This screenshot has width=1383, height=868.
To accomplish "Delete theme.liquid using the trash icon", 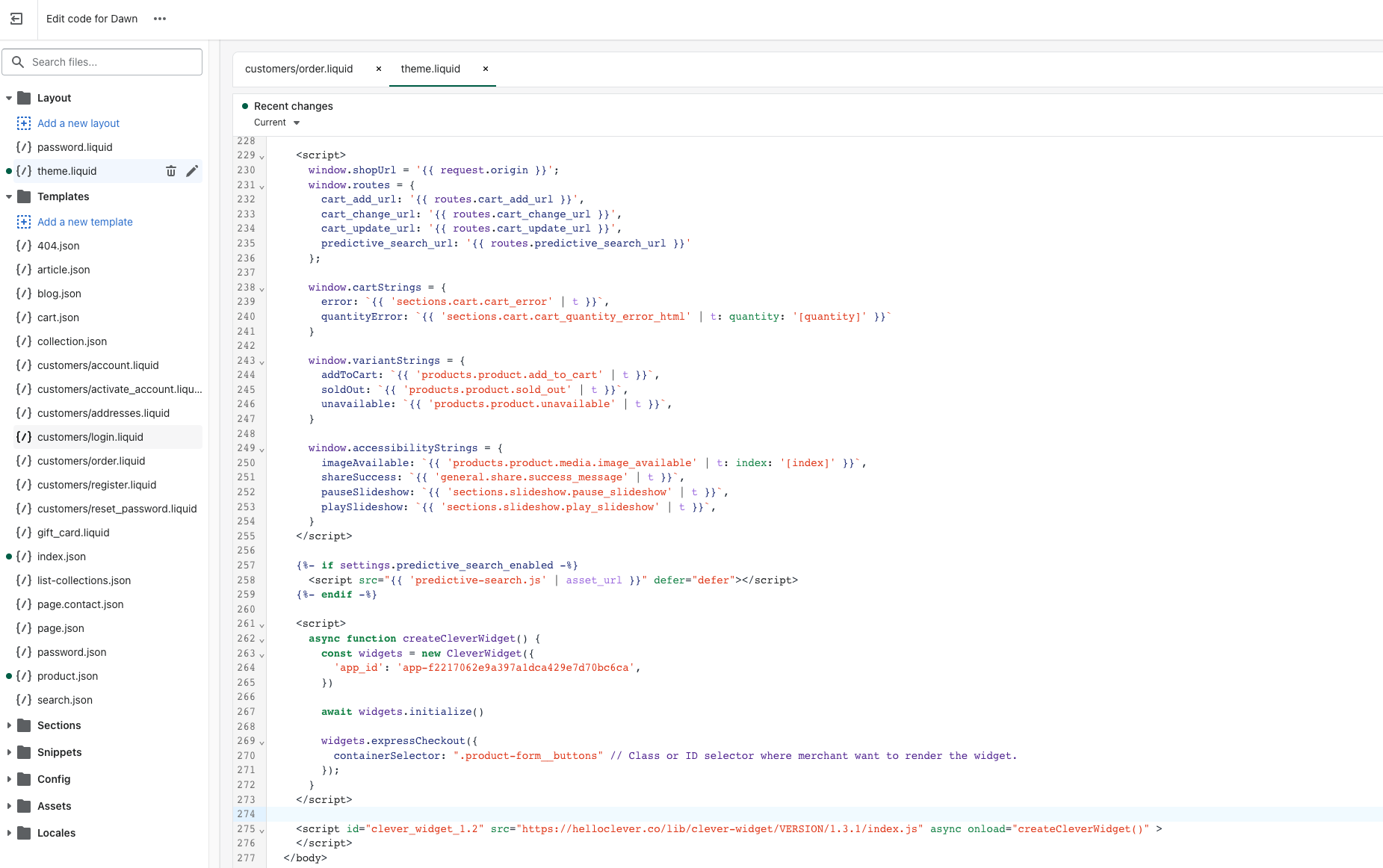I will (171, 171).
